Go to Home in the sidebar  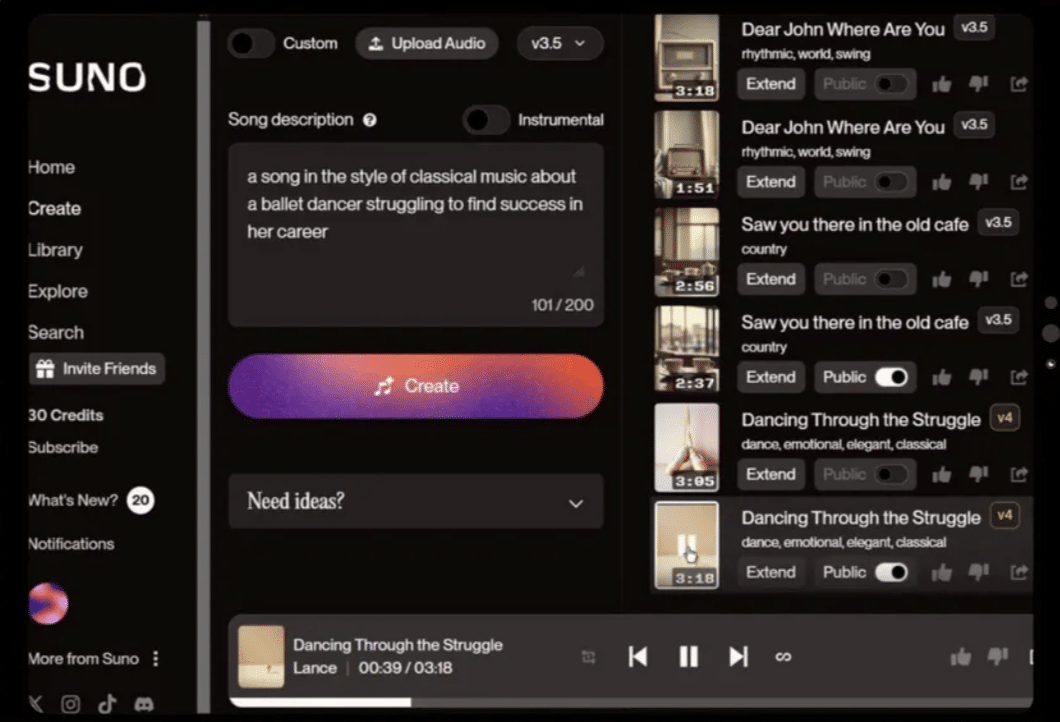tap(51, 168)
